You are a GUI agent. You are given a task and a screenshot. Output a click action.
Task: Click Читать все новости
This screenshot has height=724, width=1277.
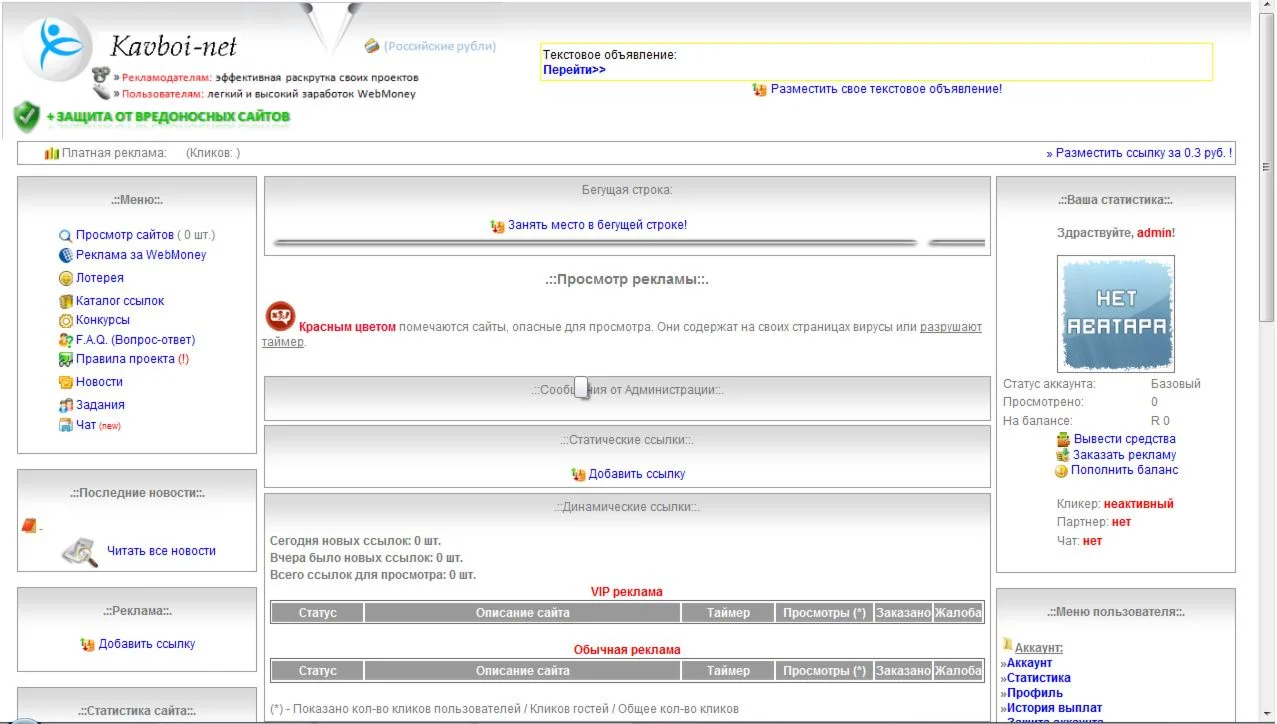click(x=161, y=551)
